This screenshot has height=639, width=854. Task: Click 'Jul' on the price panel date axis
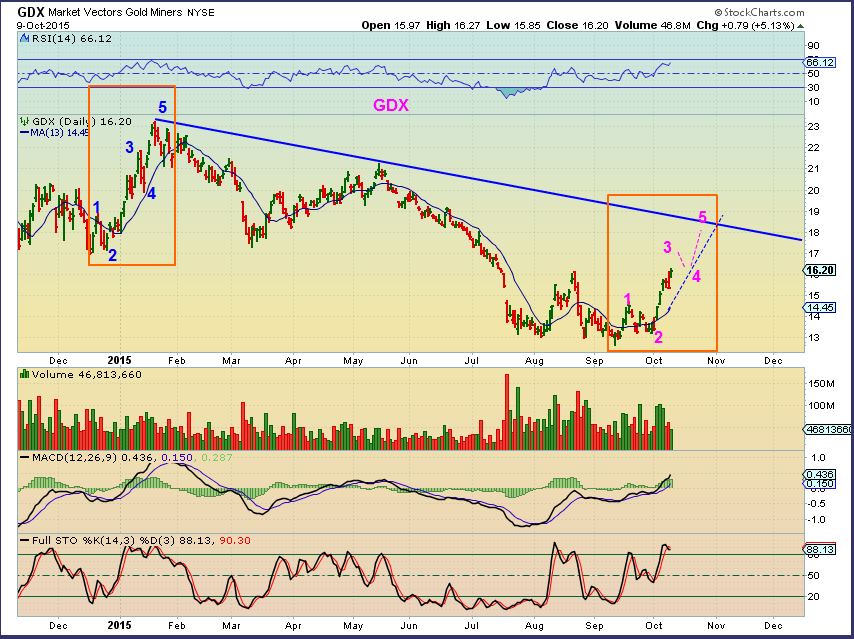coord(472,361)
